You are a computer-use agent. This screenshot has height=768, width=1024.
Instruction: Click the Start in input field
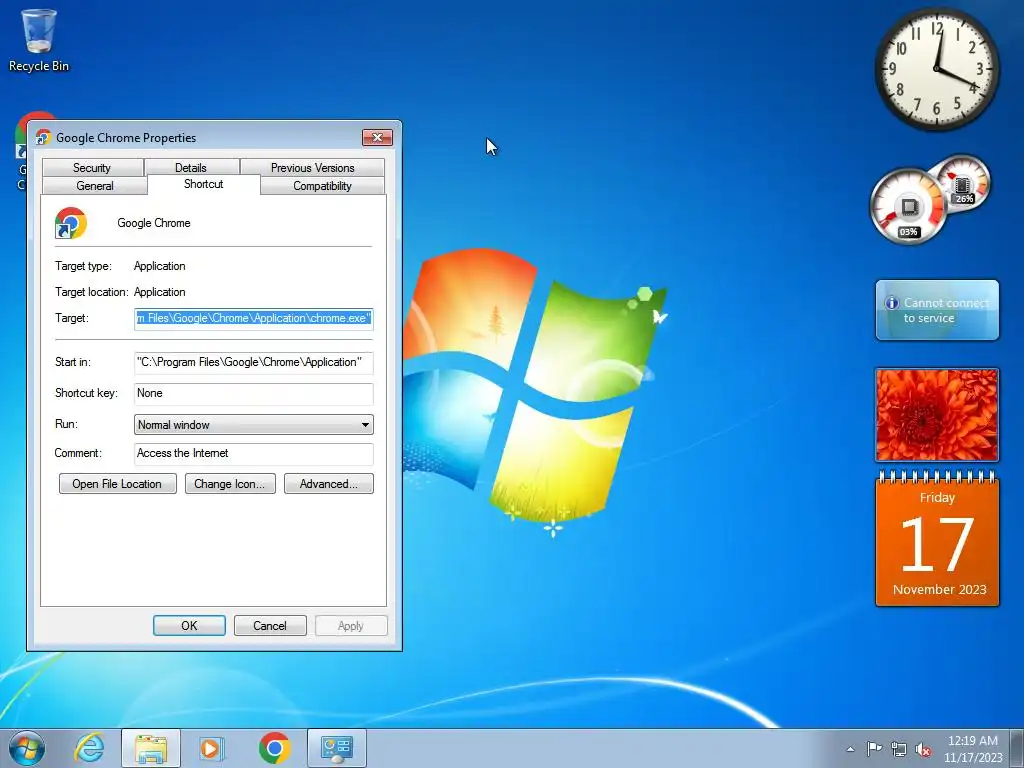(x=253, y=362)
